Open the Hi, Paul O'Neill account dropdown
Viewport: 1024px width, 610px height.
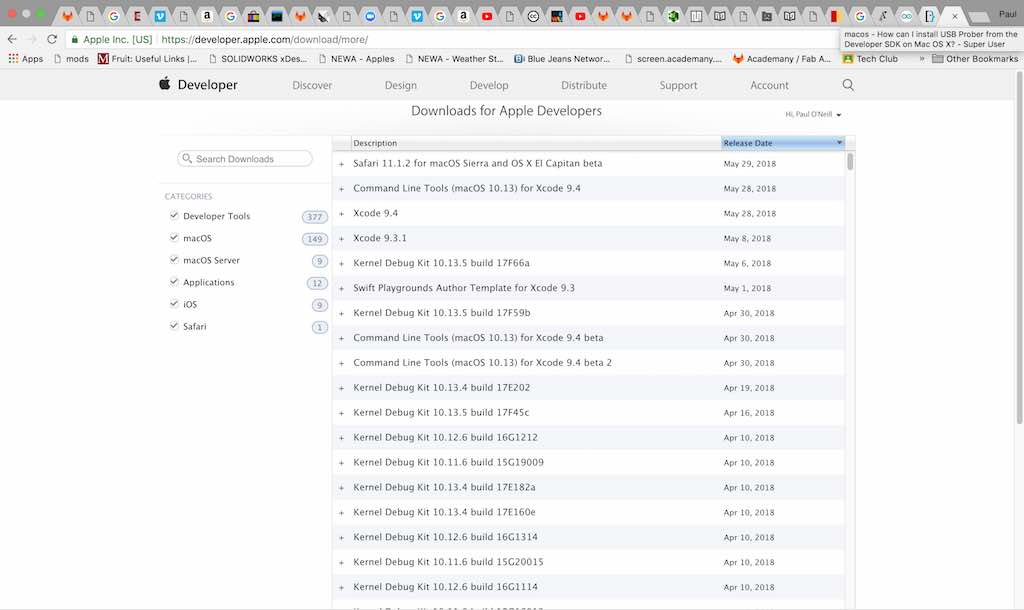813,114
